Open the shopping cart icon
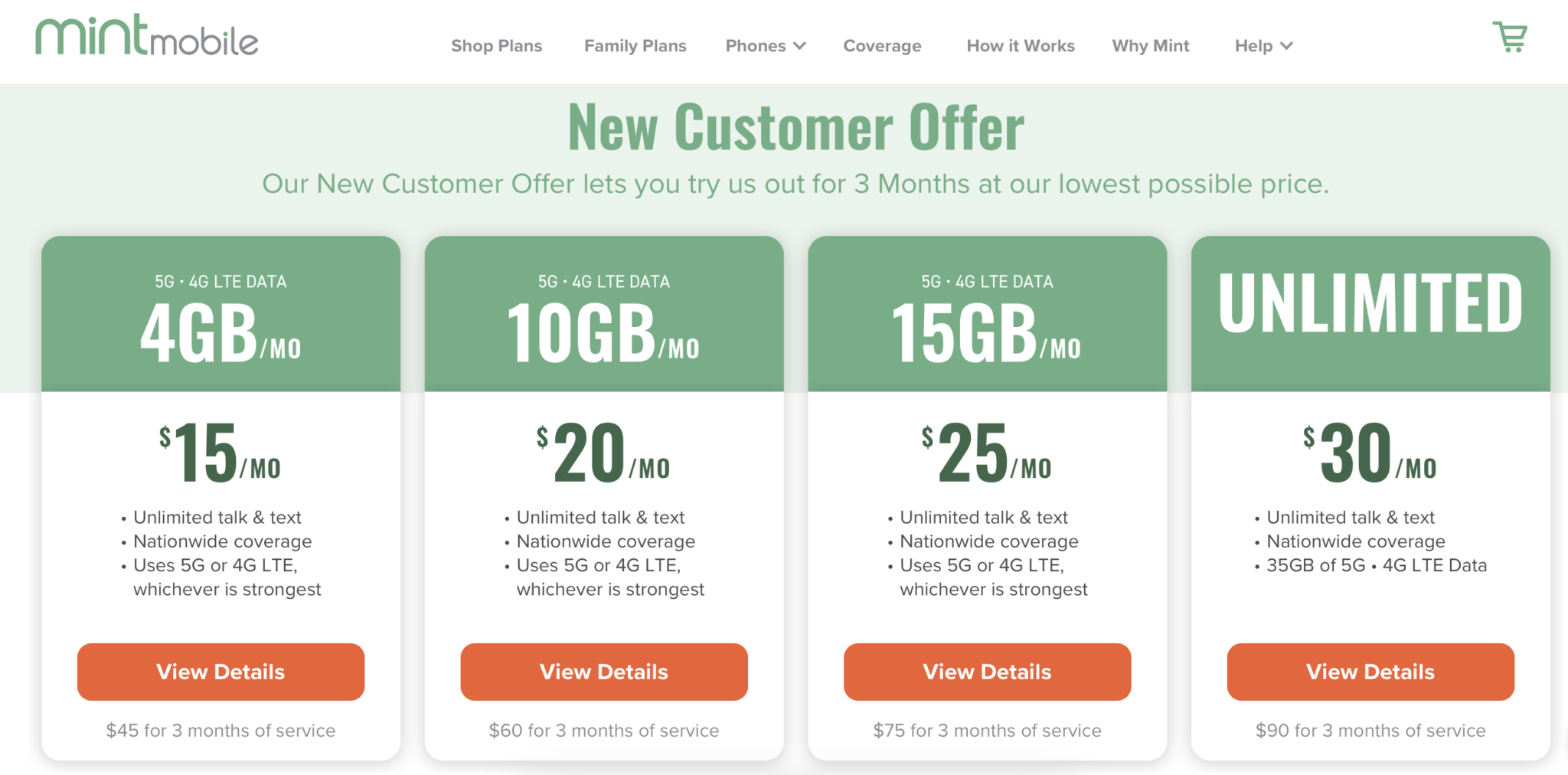1568x775 pixels. pos(1510,37)
